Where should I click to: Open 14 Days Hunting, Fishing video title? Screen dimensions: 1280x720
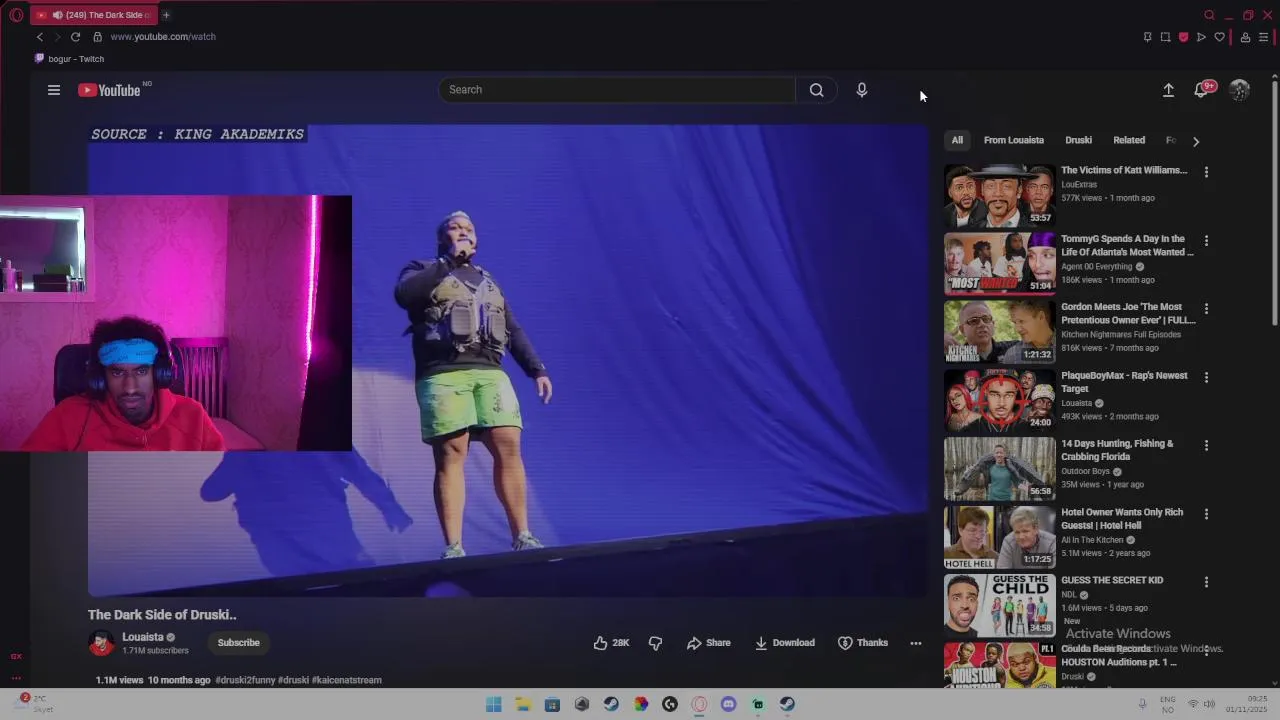point(1117,450)
